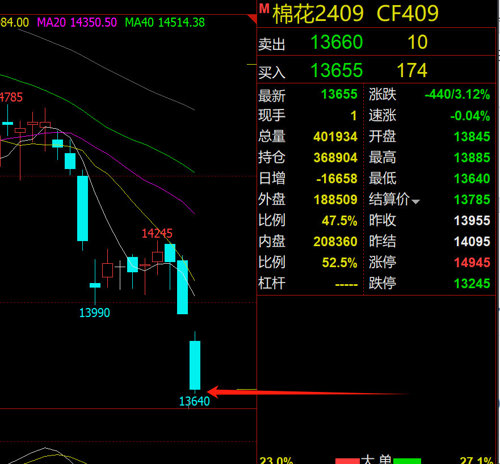The width and height of the screenshot is (500, 464).
Task: Click the 最高 value 13885
Action: coord(472,158)
